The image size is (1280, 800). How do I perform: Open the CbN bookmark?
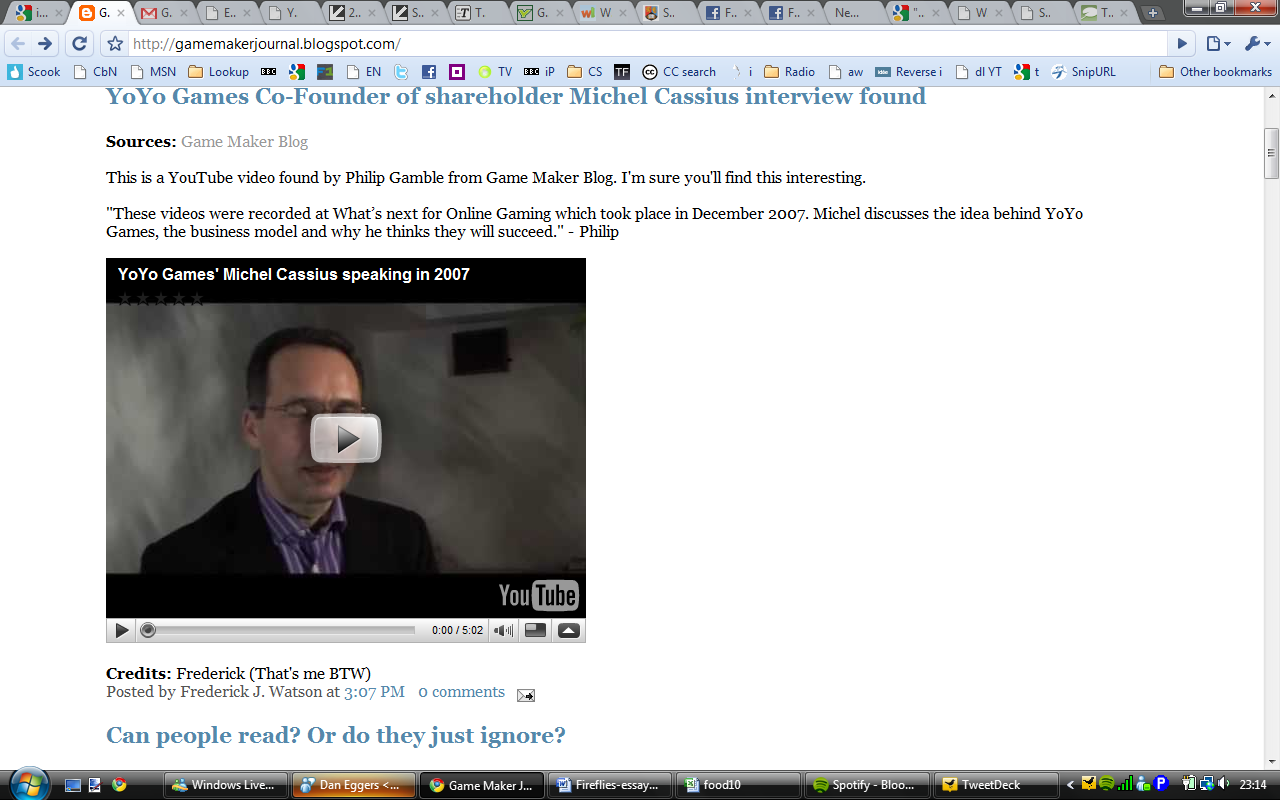pos(95,72)
